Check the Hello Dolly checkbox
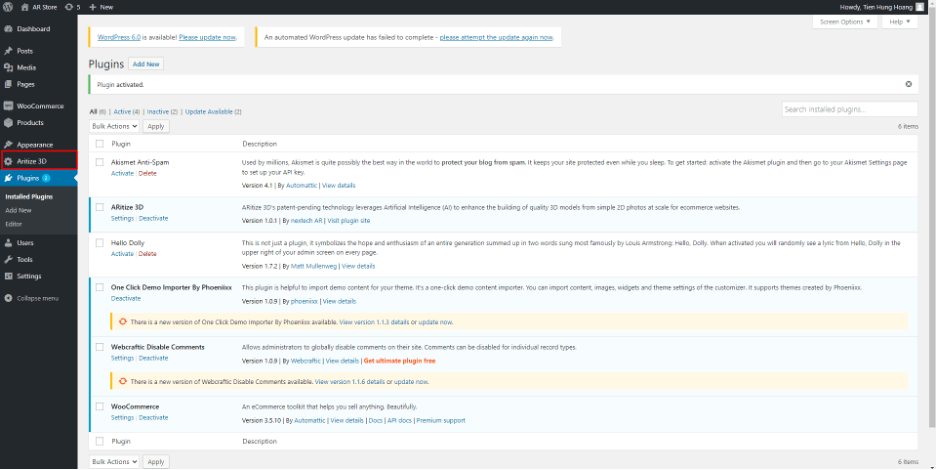Image resolution: width=936 pixels, height=470 pixels. 100,242
